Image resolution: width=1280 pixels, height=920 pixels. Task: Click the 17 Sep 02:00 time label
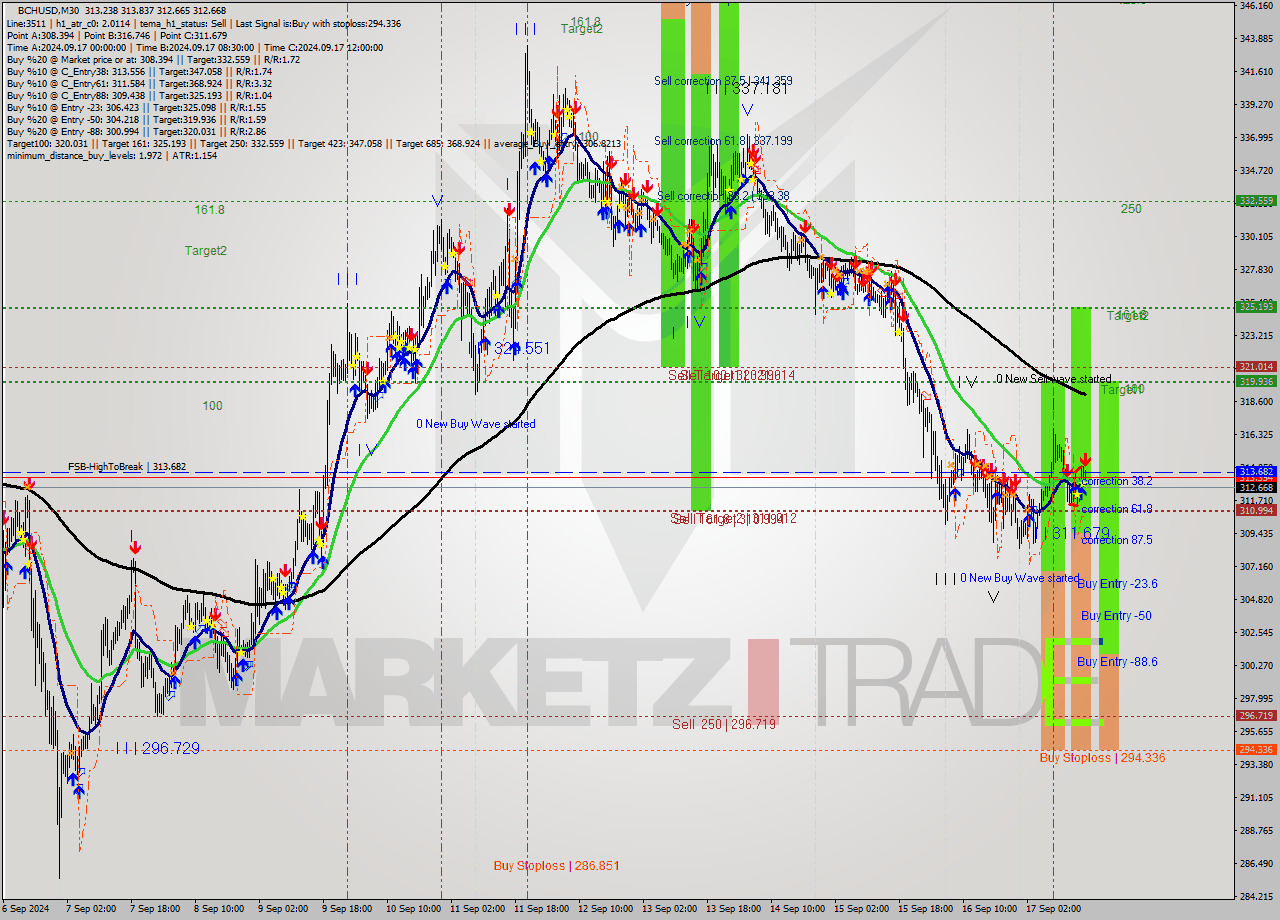coord(1054,909)
